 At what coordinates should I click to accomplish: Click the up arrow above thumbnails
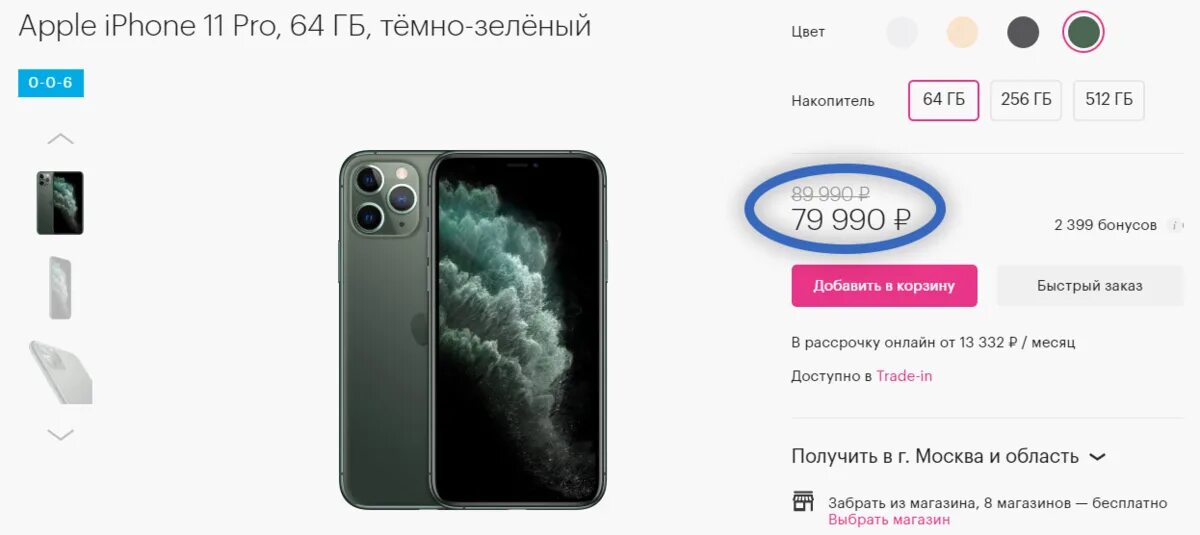(61, 139)
